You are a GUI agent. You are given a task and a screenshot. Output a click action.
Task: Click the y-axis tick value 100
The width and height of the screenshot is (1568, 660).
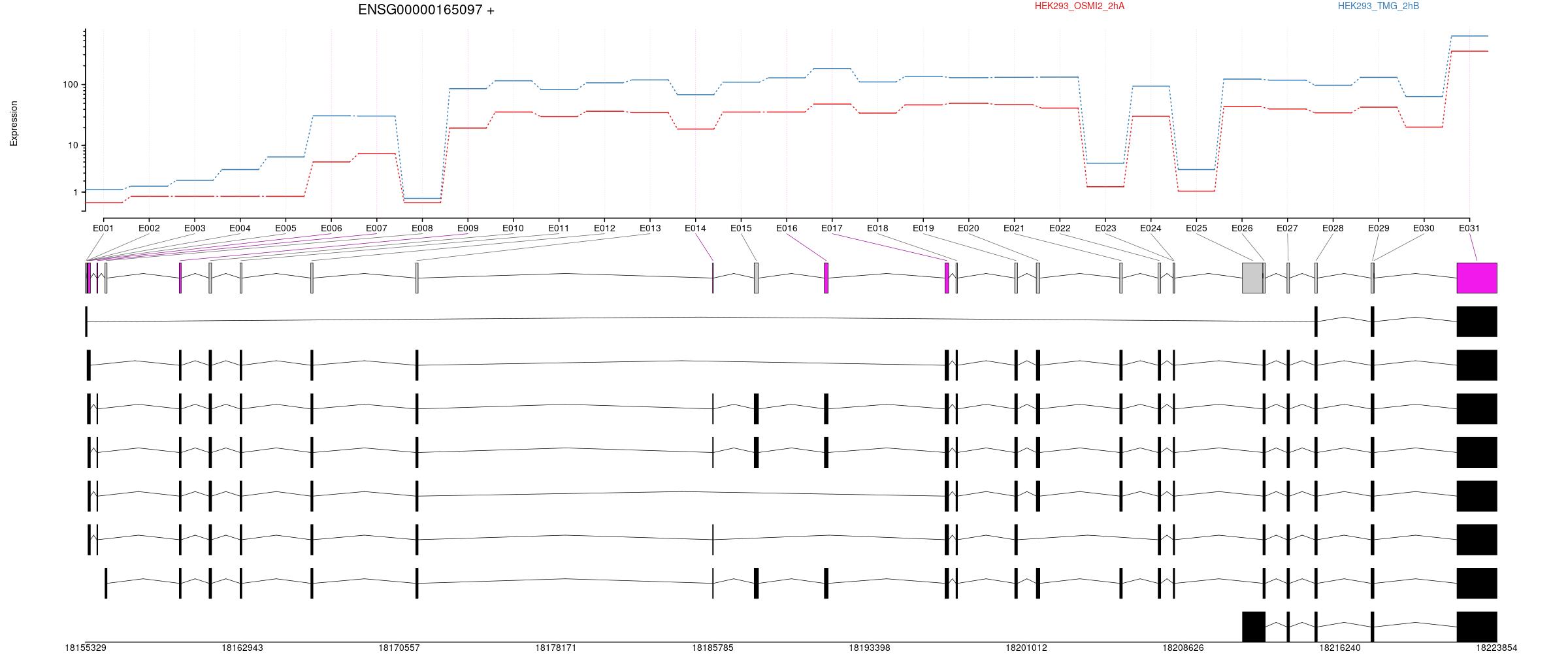(x=70, y=85)
